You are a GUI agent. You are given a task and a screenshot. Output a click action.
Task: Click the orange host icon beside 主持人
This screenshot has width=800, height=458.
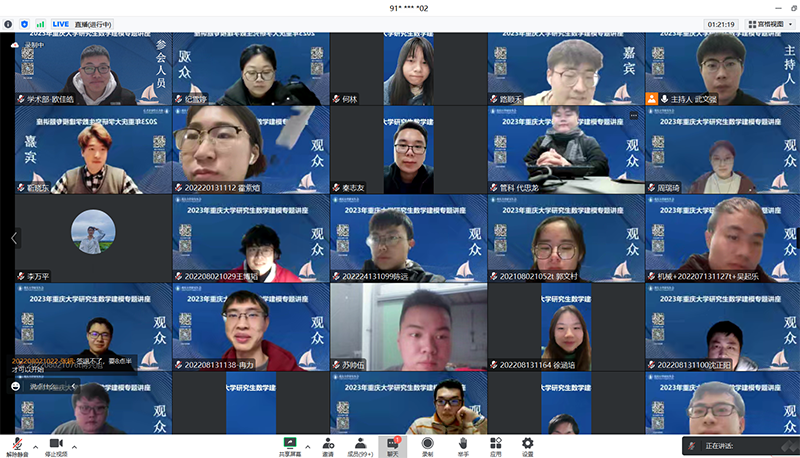tap(652, 98)
